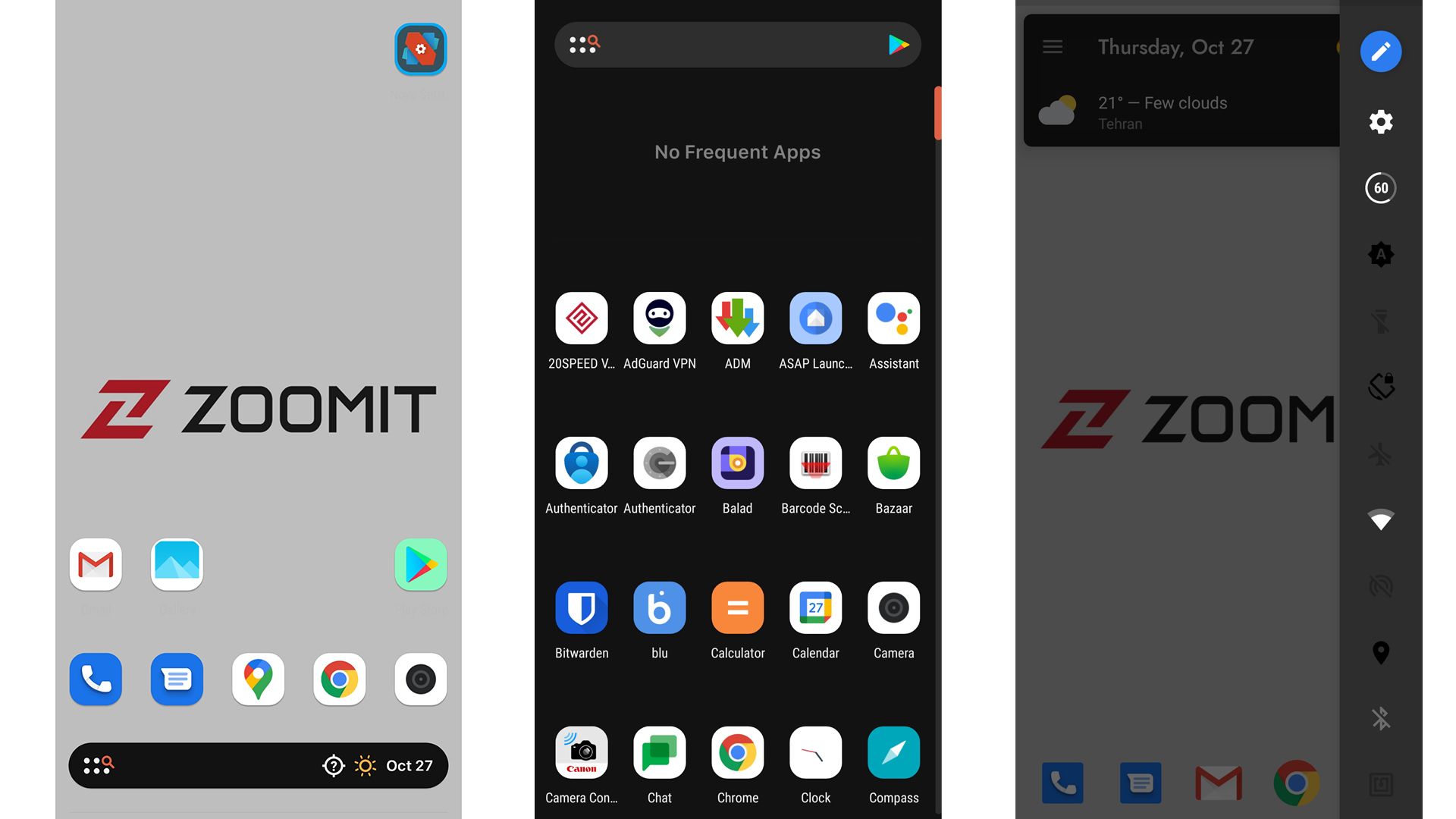Launch Google Play Store

420,564
